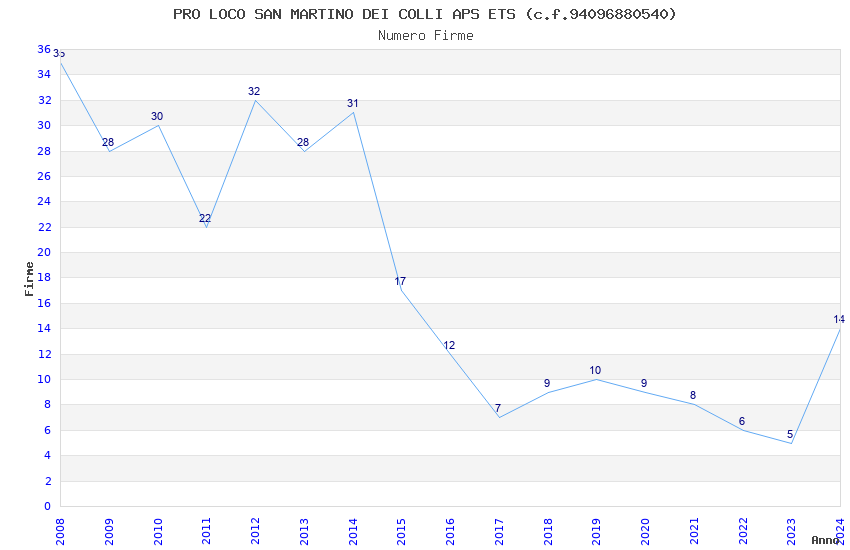Select the 2014 year label
The image size is (850, 550).
click(x=352, y=532)
